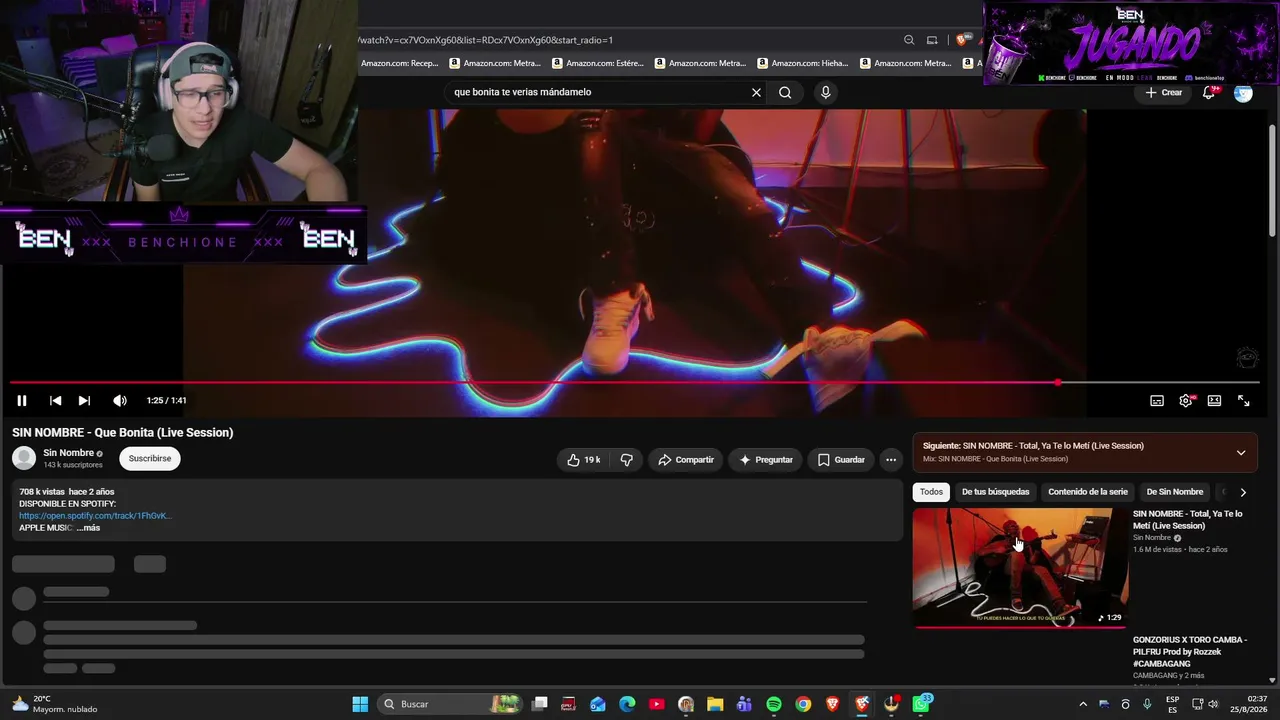Open 'Amazon.com: Hieha...' bookmark
The height and width of the screenshot is (720, 1280).
(x=804, y=63)
